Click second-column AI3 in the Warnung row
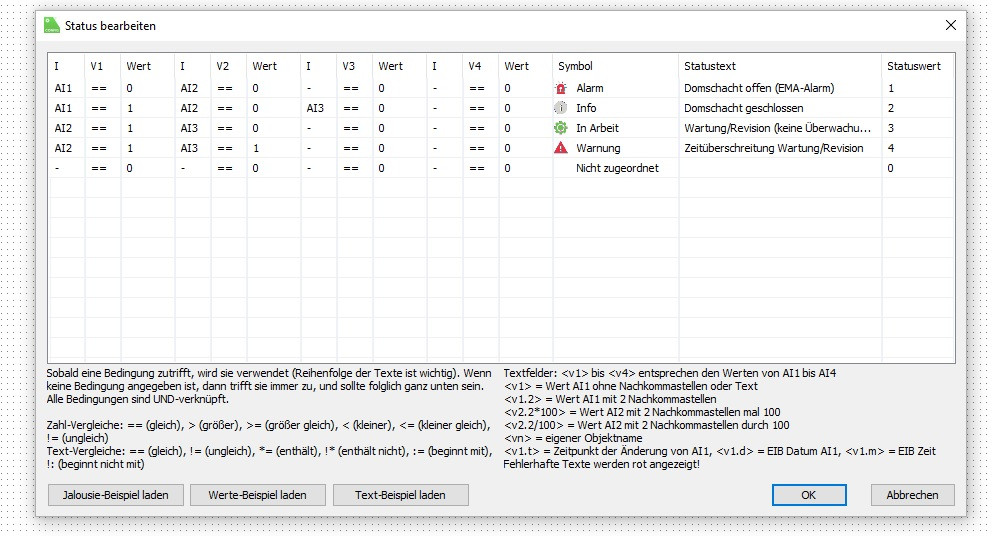Viewport: 993px width, 550px height. (x=189, y=148)
